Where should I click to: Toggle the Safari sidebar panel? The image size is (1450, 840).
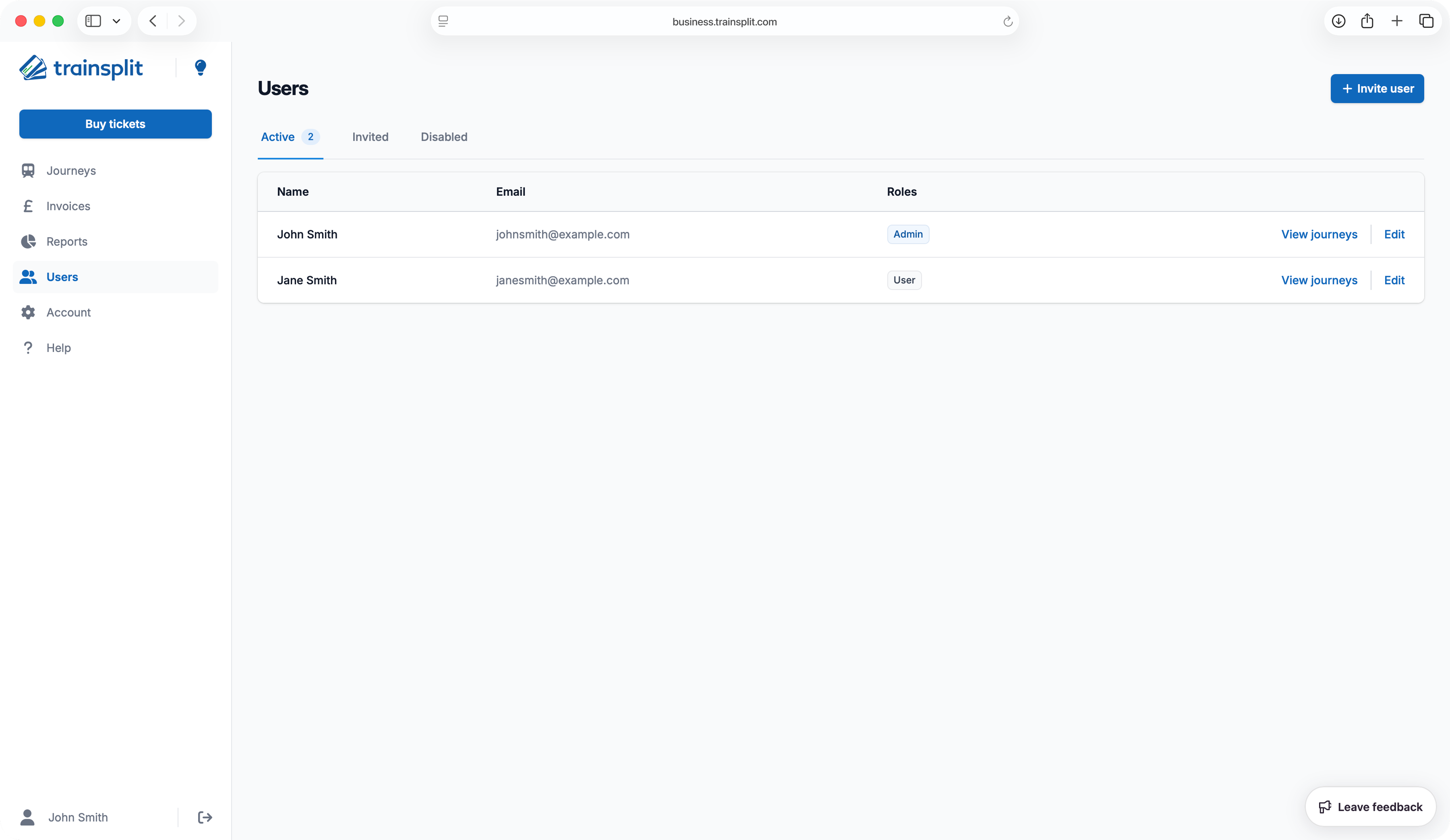[93, 21]
